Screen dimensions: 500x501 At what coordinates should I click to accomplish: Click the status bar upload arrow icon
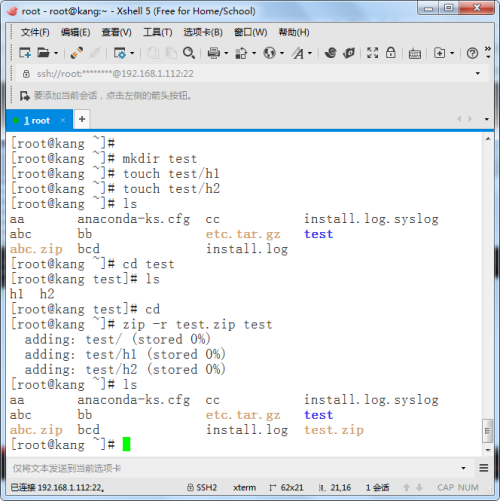[x=406, y=488]
